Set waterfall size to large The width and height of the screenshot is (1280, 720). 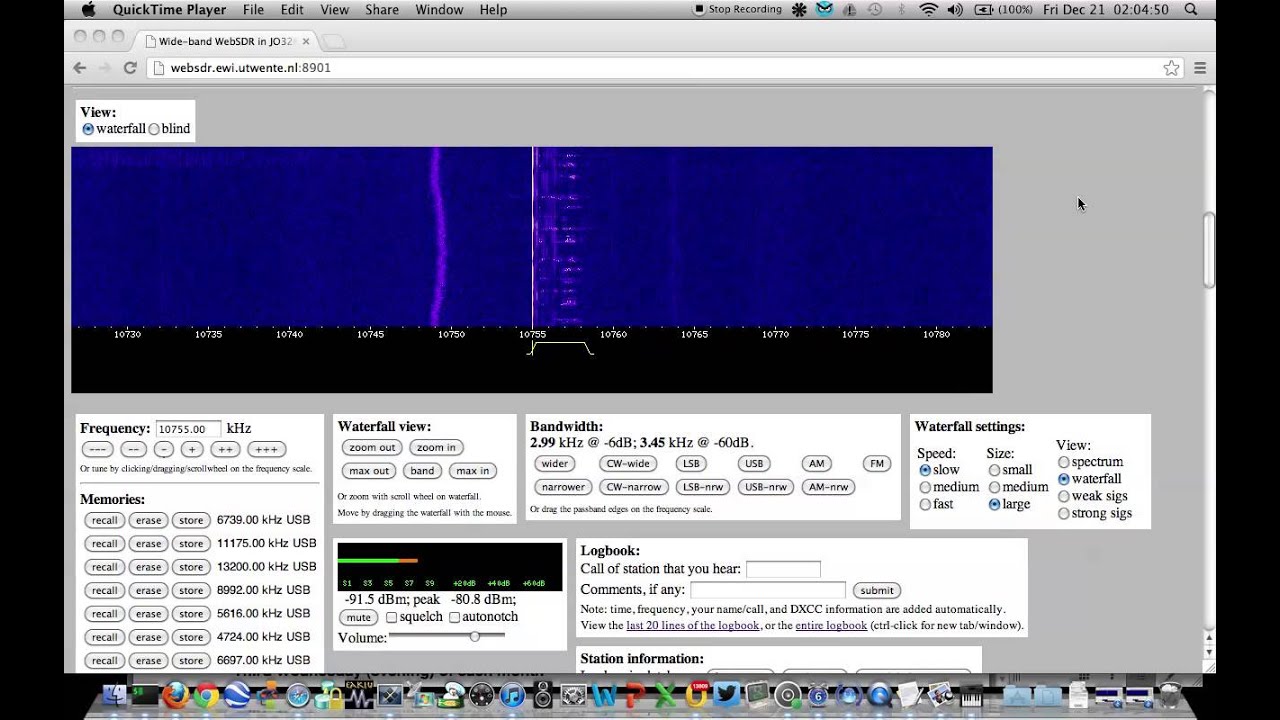pos(994,504)
